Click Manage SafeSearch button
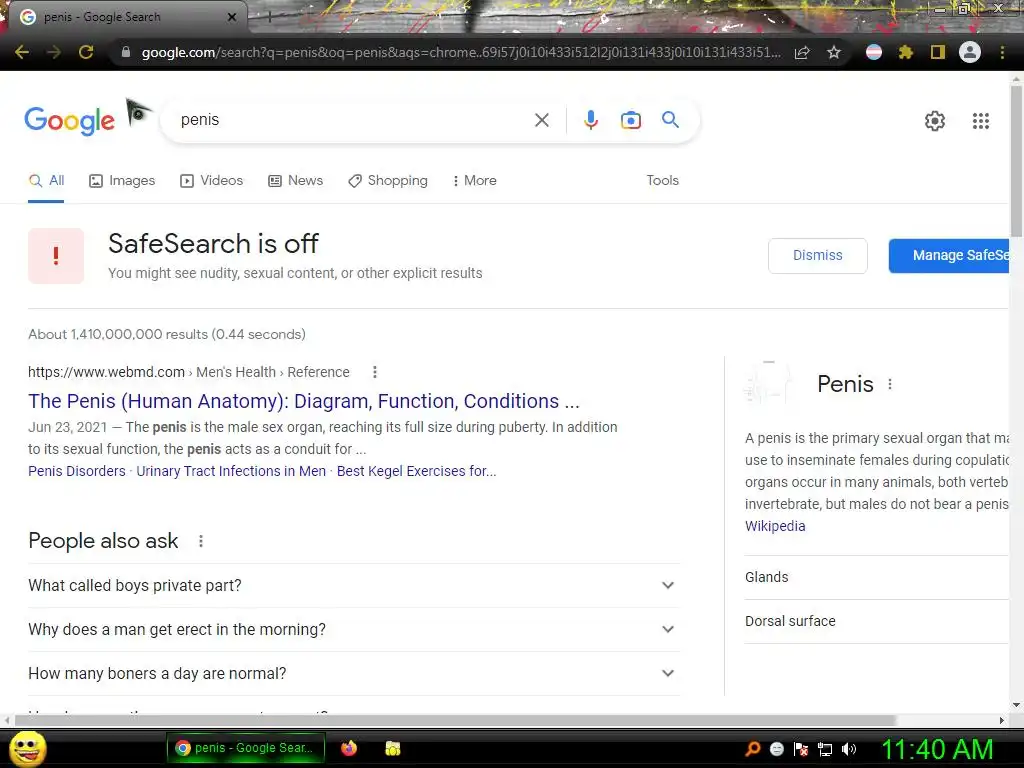Image resolution: width=1024 pixels, height=768 pixels. point(949,255)
